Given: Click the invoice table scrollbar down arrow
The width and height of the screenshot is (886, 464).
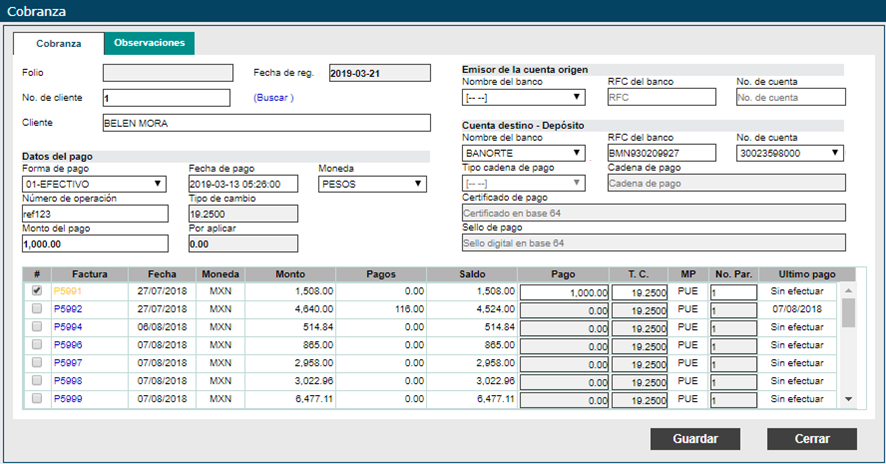Looking at the screenshot, I should pyautogui.click(x=849, y=399).
